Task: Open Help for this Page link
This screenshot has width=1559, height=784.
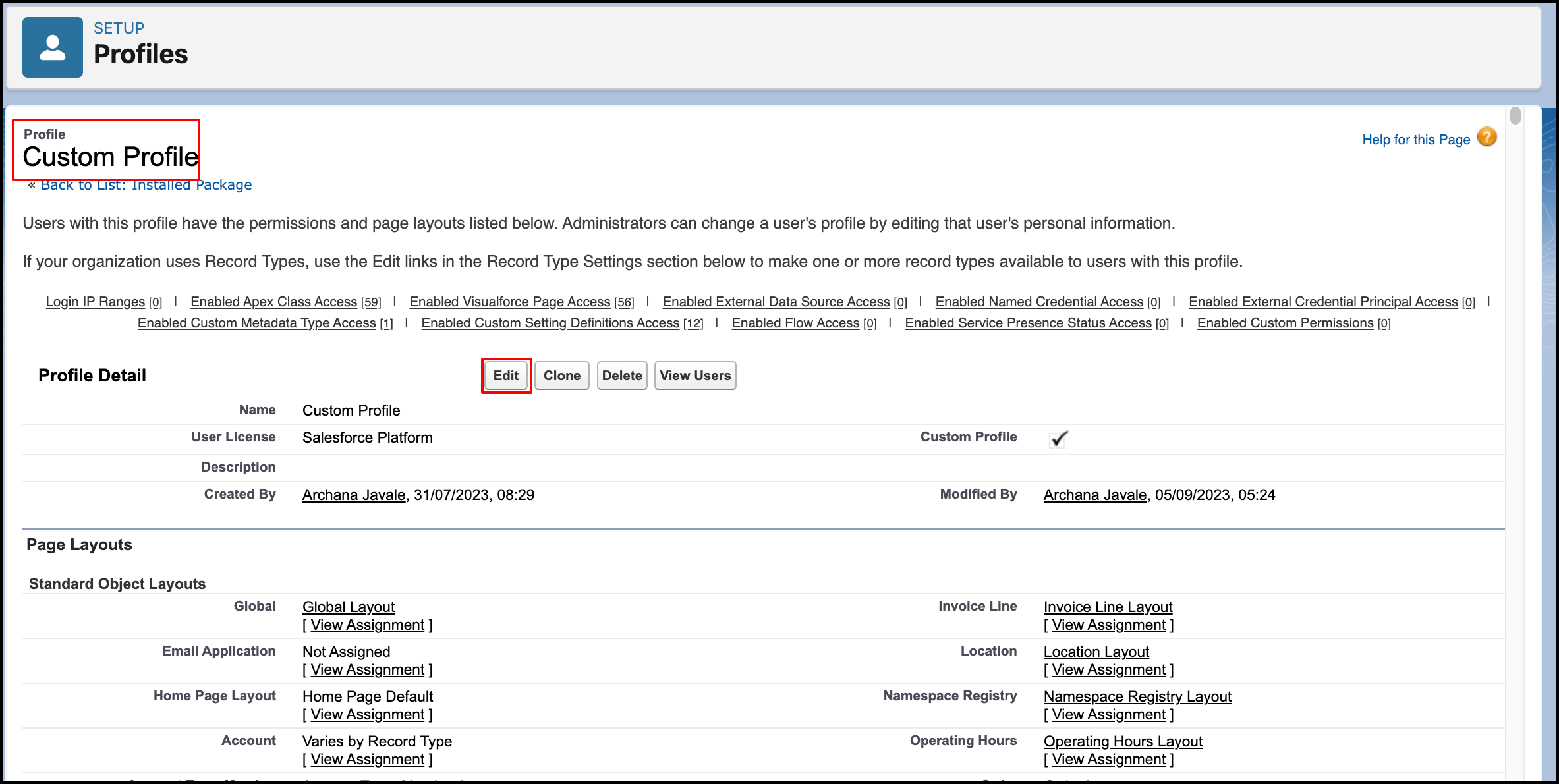Action: [1415, 140]
